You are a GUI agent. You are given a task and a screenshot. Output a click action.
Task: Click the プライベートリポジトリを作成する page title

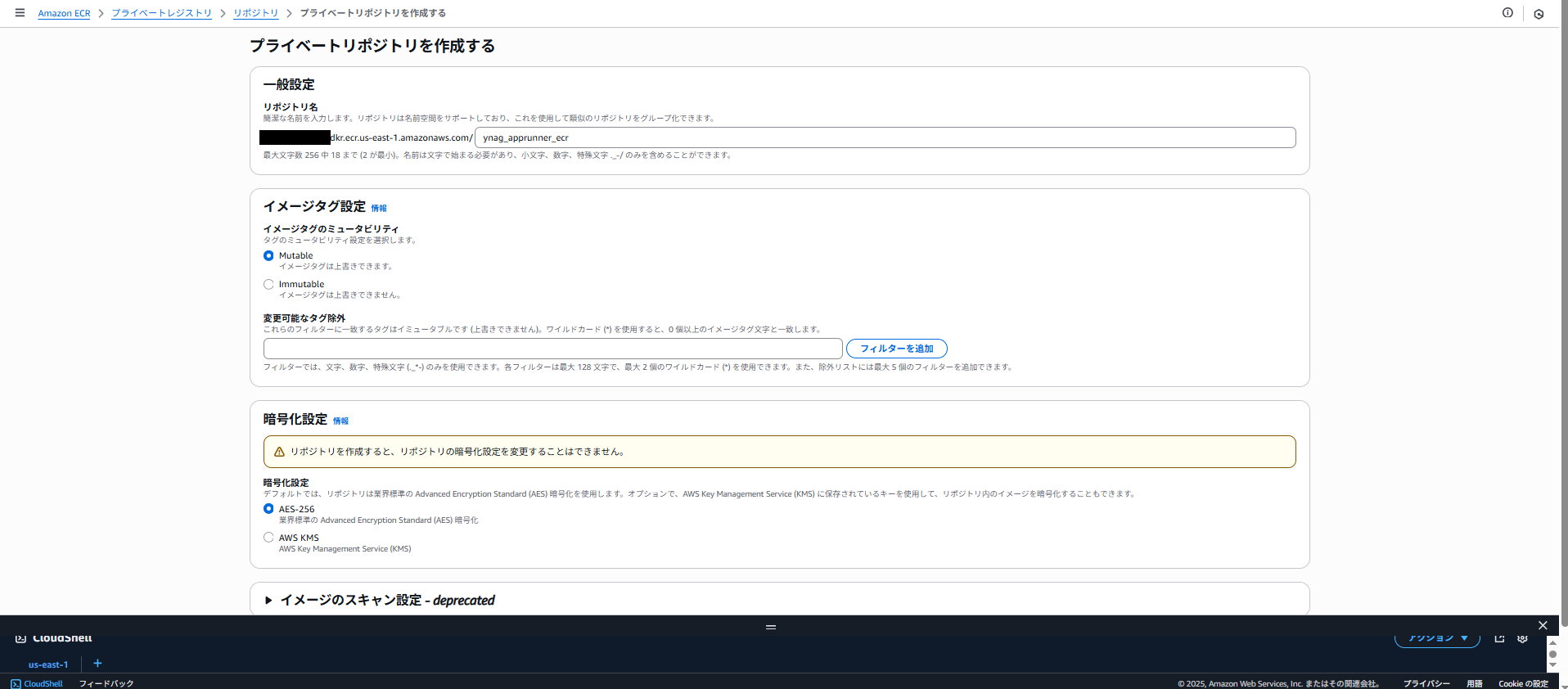click(372, 46)
